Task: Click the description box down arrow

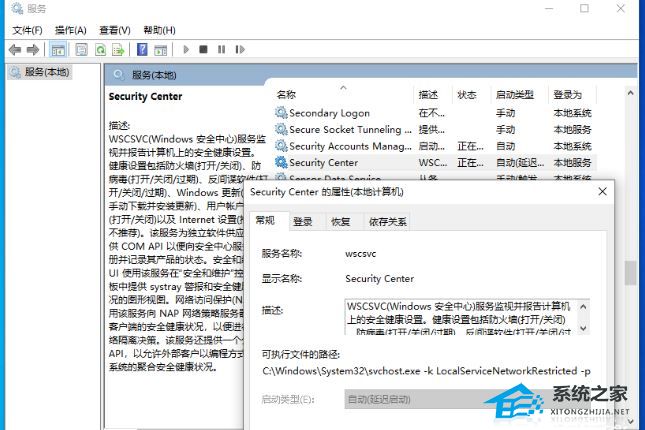Action: coord(583,328)
